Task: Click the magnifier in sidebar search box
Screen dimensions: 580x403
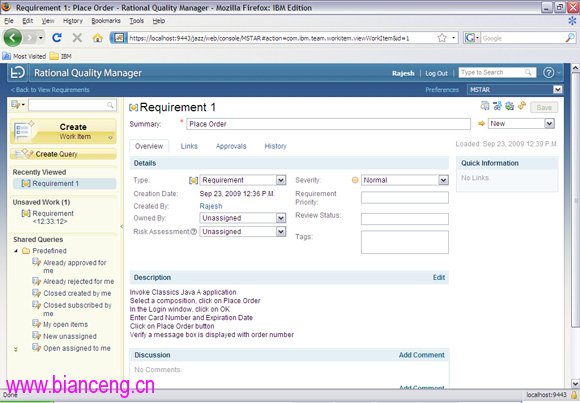Action: [110, 105]
